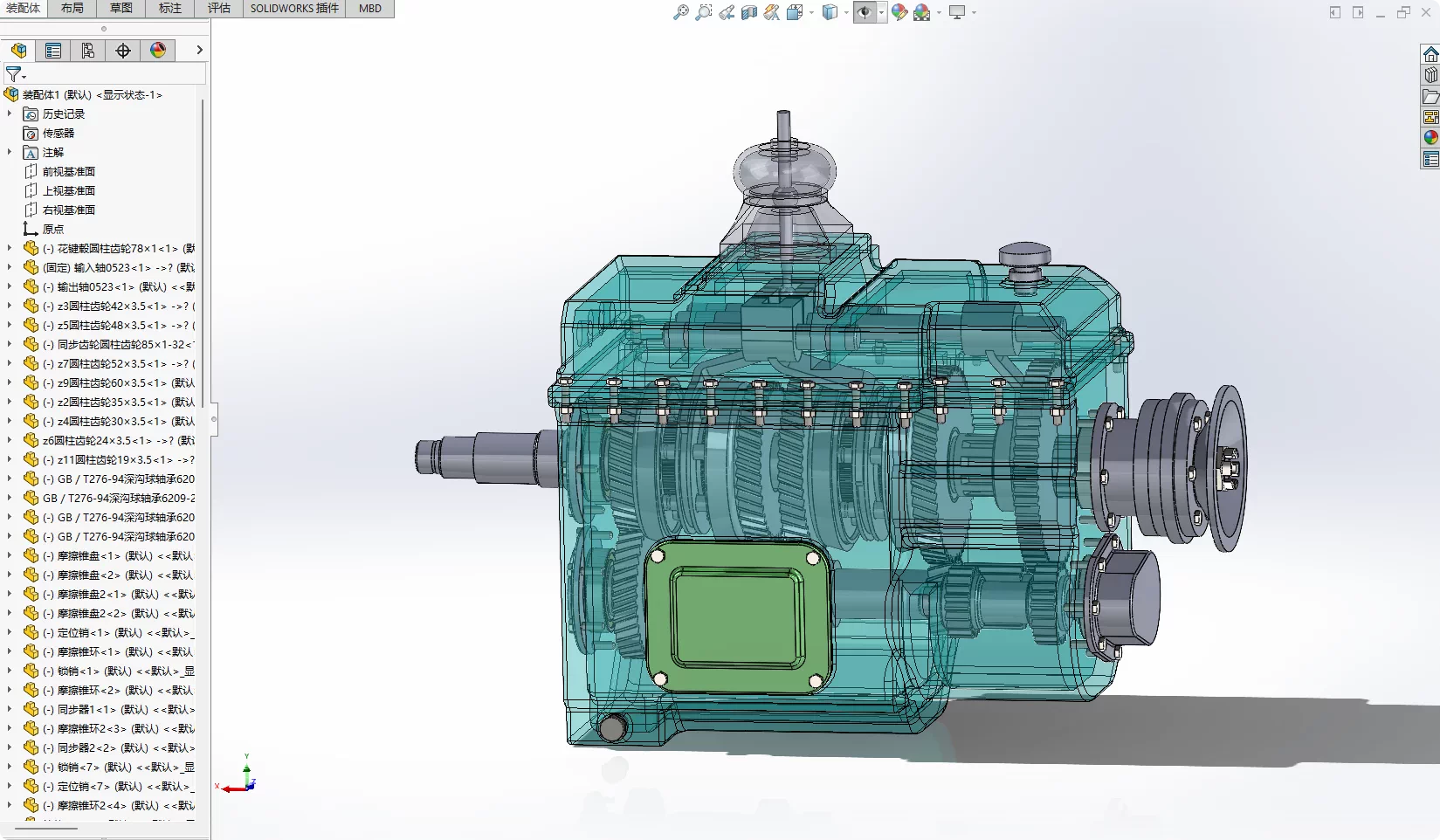Image resolution: width=1440 pixels, height=840 pixels.
Task: Expand the z9圆柱齿轮60×3.5 component
Action: [x=10, y=382]
